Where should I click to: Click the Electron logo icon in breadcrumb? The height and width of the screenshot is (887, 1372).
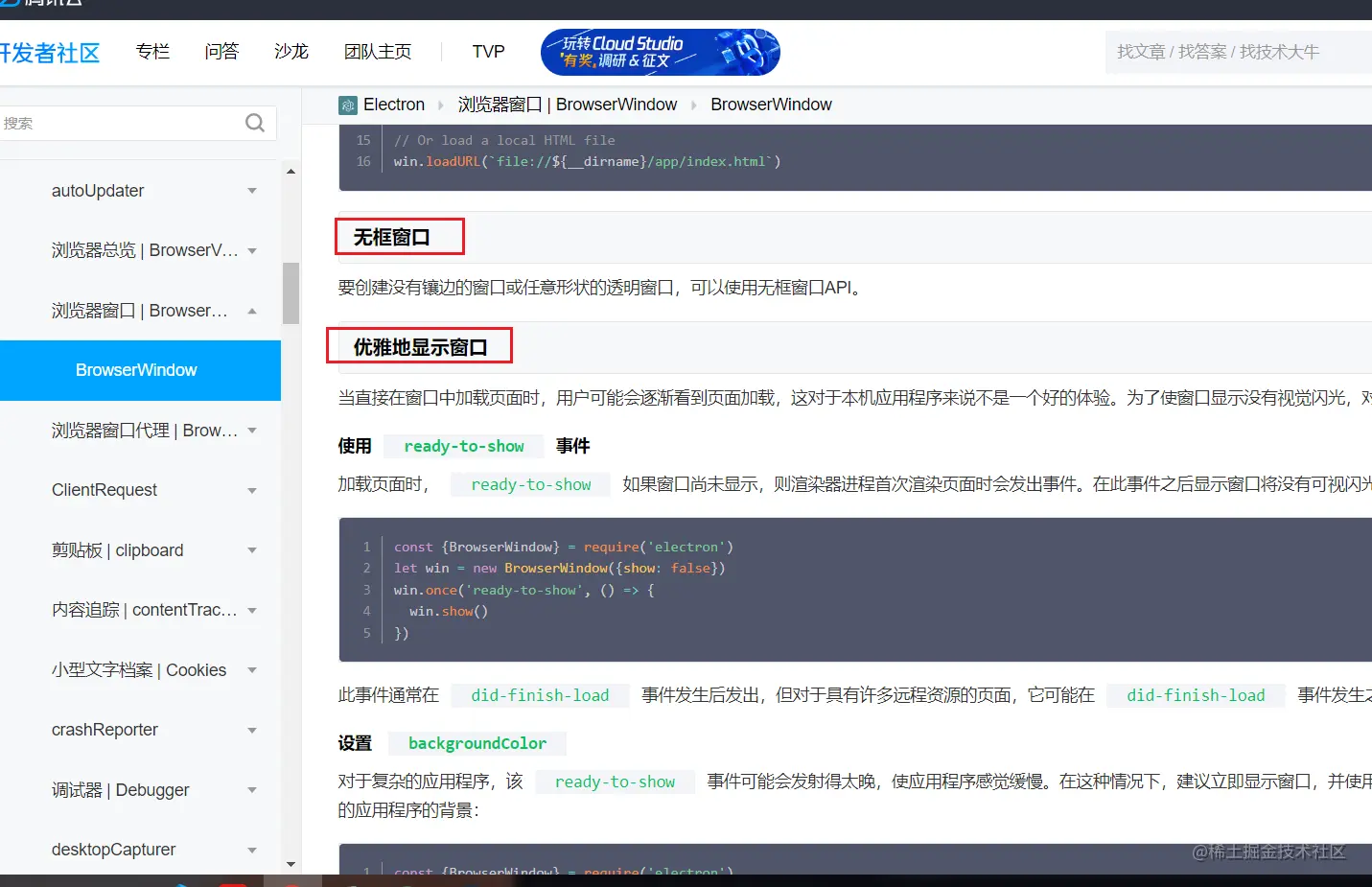348,105
